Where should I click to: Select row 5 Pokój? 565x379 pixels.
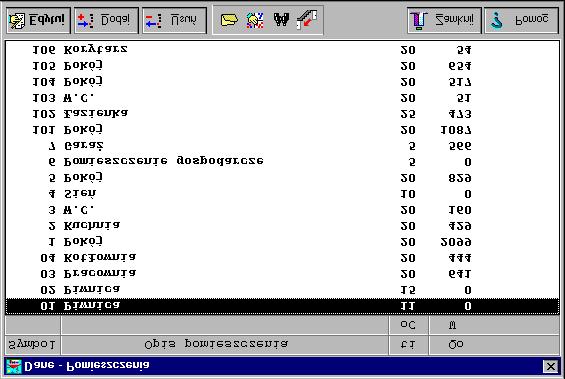[282, 178]
